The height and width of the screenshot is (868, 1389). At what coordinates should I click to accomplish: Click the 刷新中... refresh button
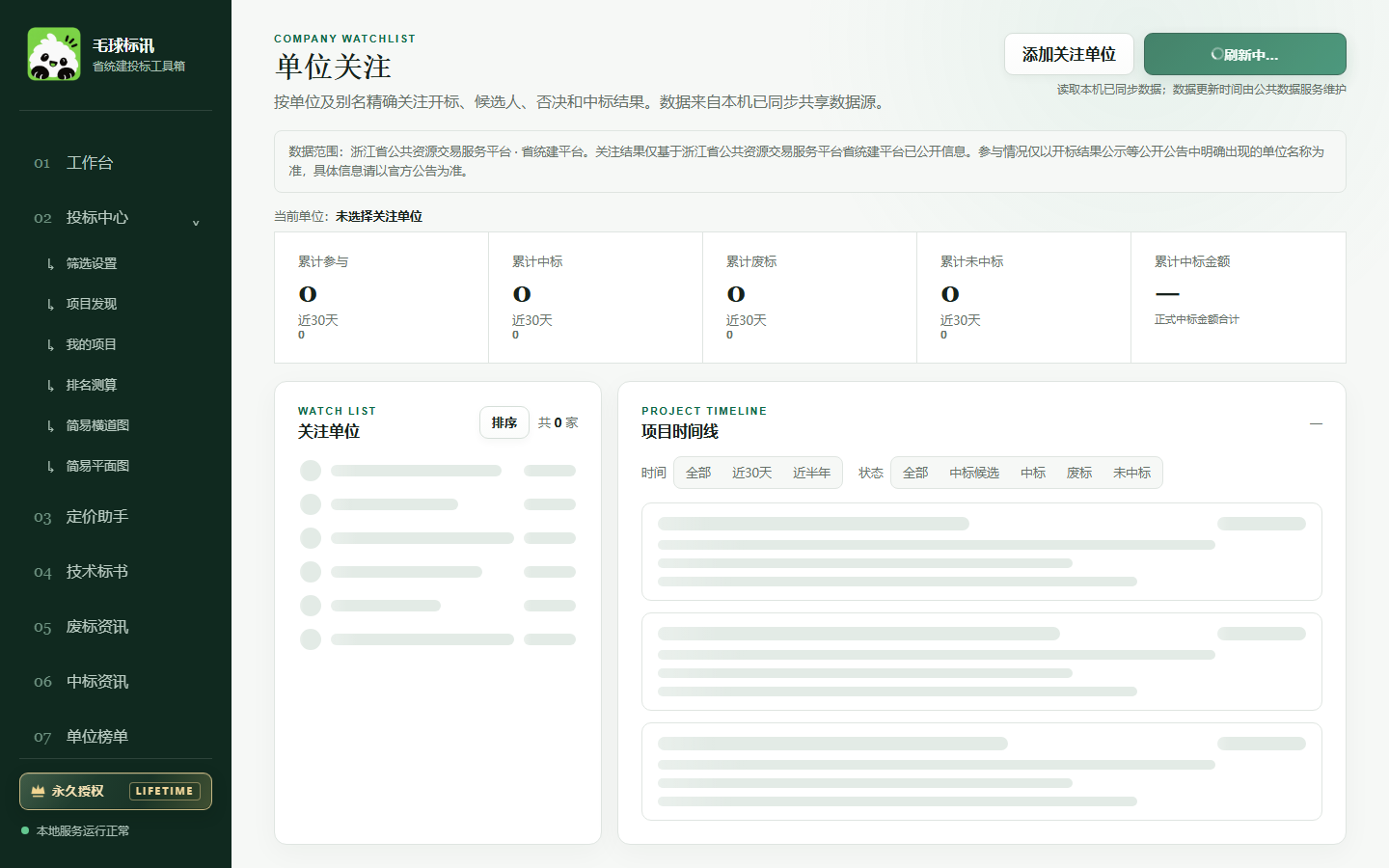[x=1245, y=54]
